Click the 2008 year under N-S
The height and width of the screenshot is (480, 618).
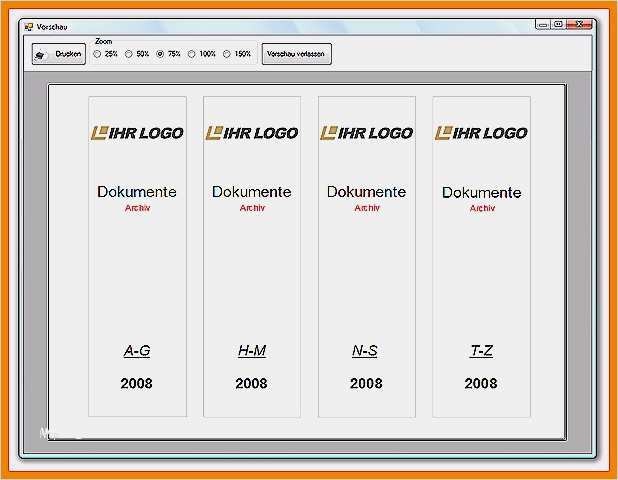(x=366, y=383)
